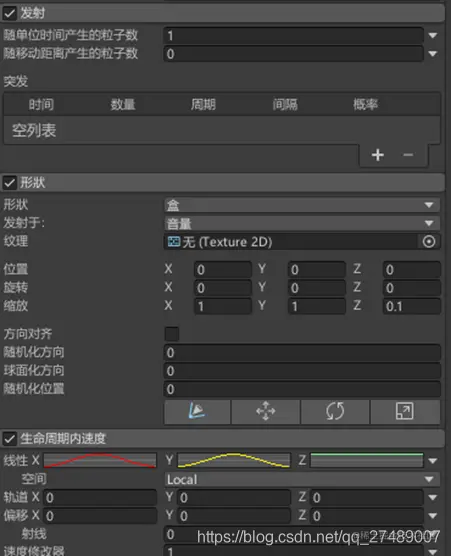Click the 缩放 Y field
The height and width of the screenshot is (556, 451).
pyautogui.click(x=317, y=306)
